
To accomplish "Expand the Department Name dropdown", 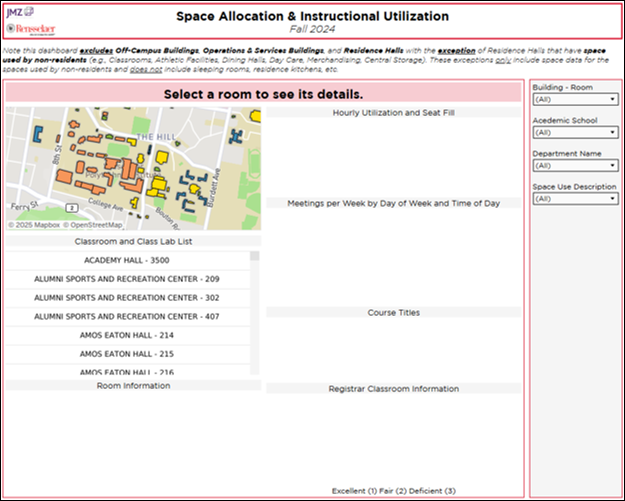I will [x=575, y=165].
